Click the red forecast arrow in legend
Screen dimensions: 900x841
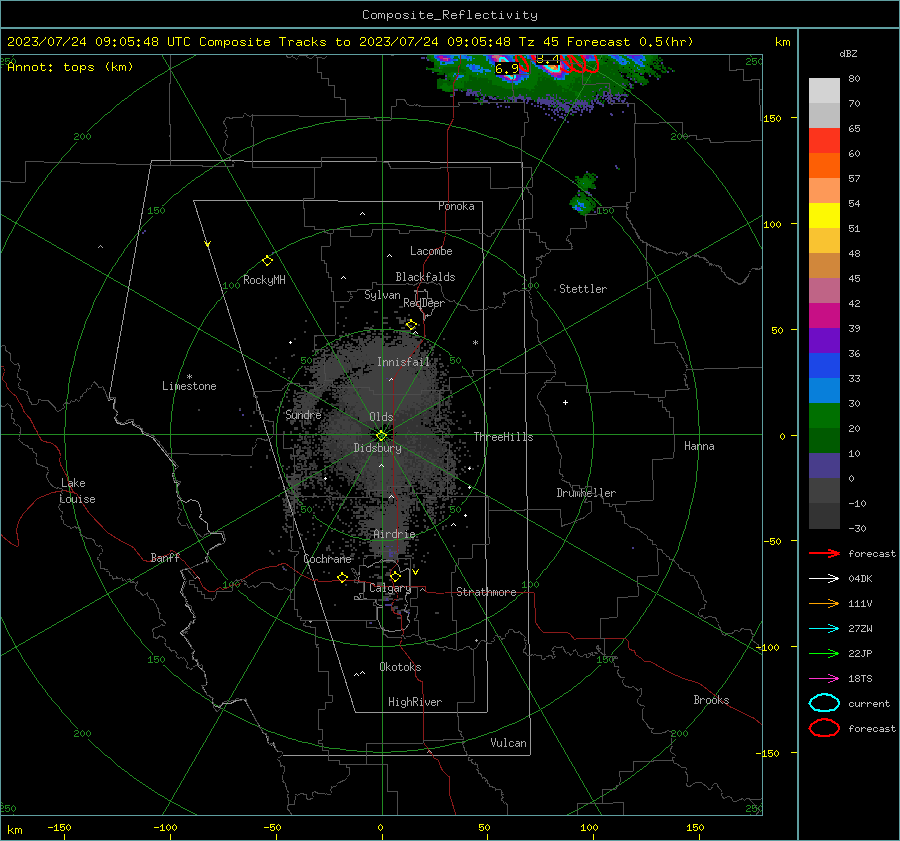(x=824, y=553)
